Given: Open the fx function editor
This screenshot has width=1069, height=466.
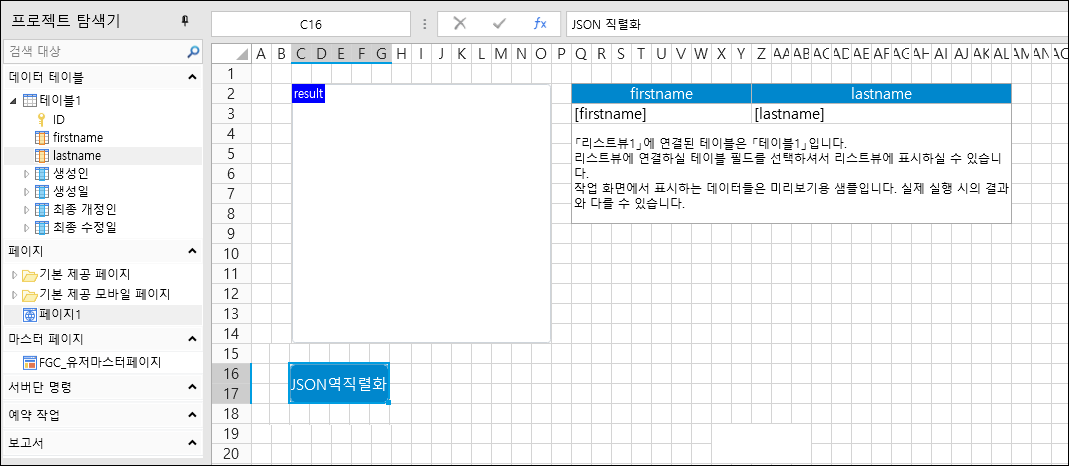Looking at the screenshot, I should tap(540, 24).
